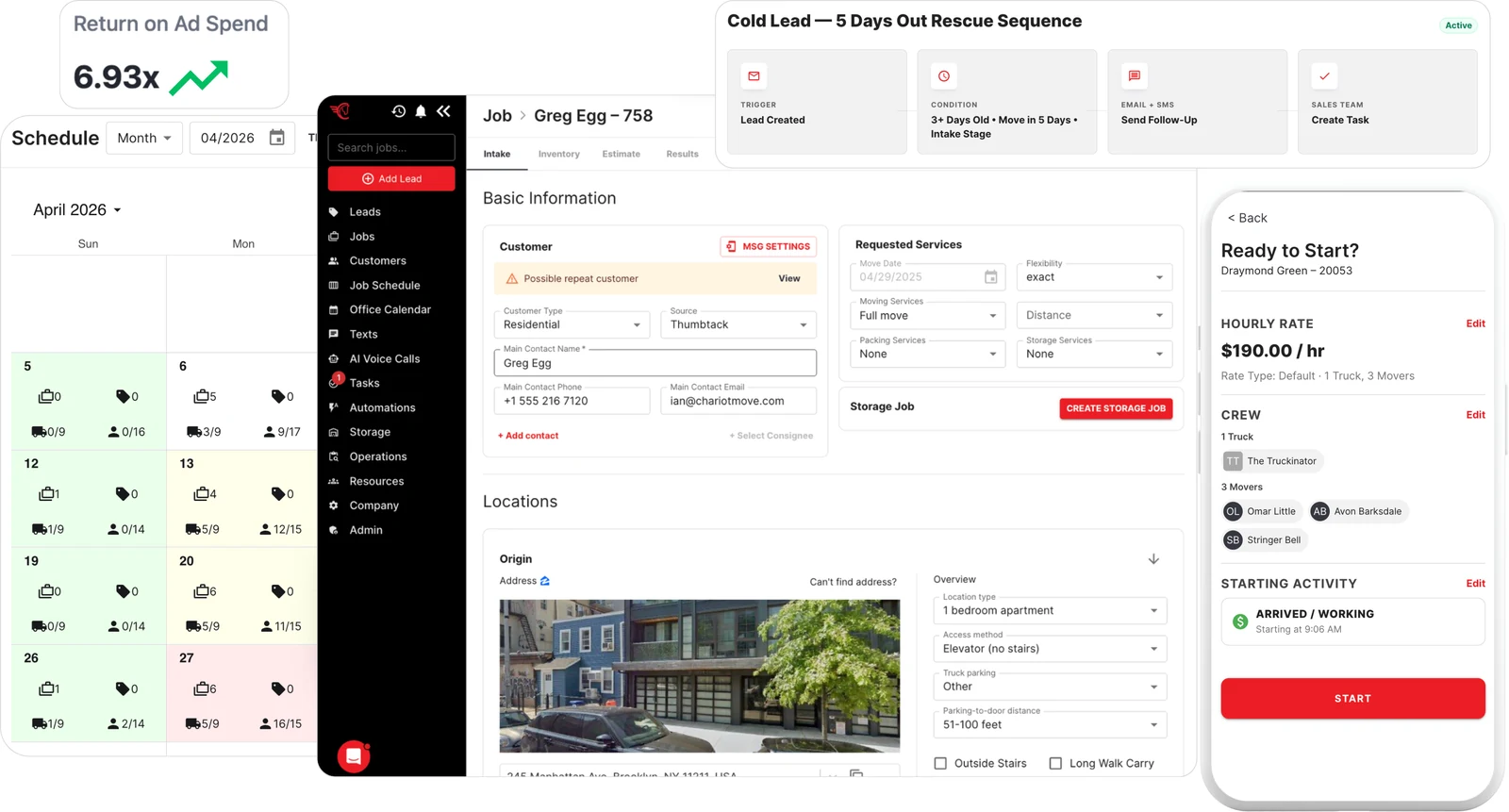Click the Sales Team checkmark icon
The width and height of the screenshot is (1509, 812).
click(x=1324, y=75)
